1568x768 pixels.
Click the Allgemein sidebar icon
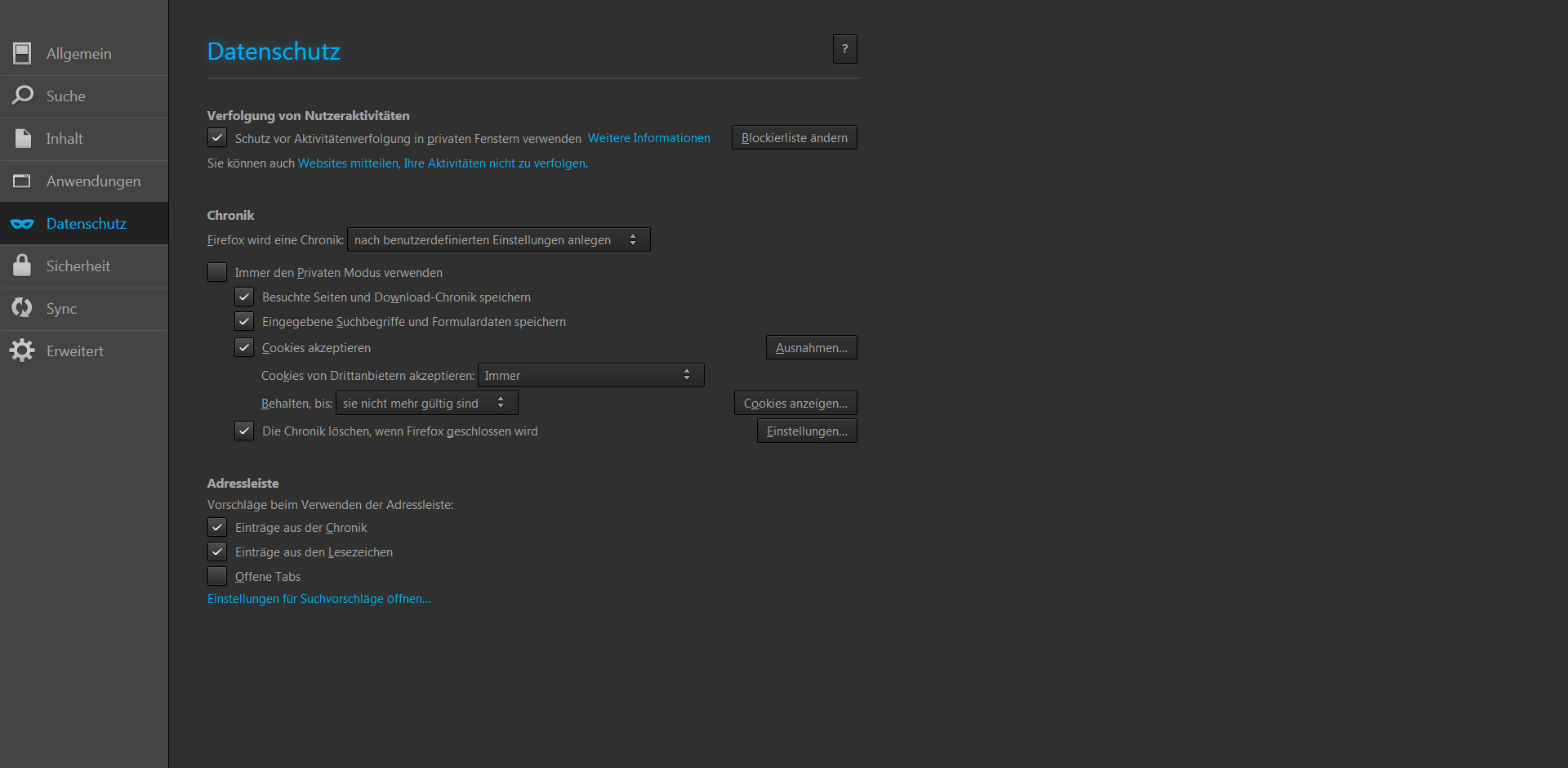22,54
